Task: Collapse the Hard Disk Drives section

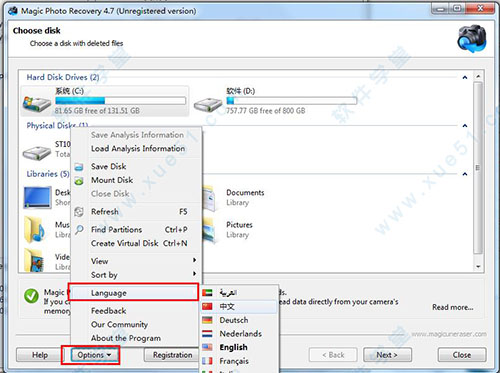Action: [x=465, y=77]
